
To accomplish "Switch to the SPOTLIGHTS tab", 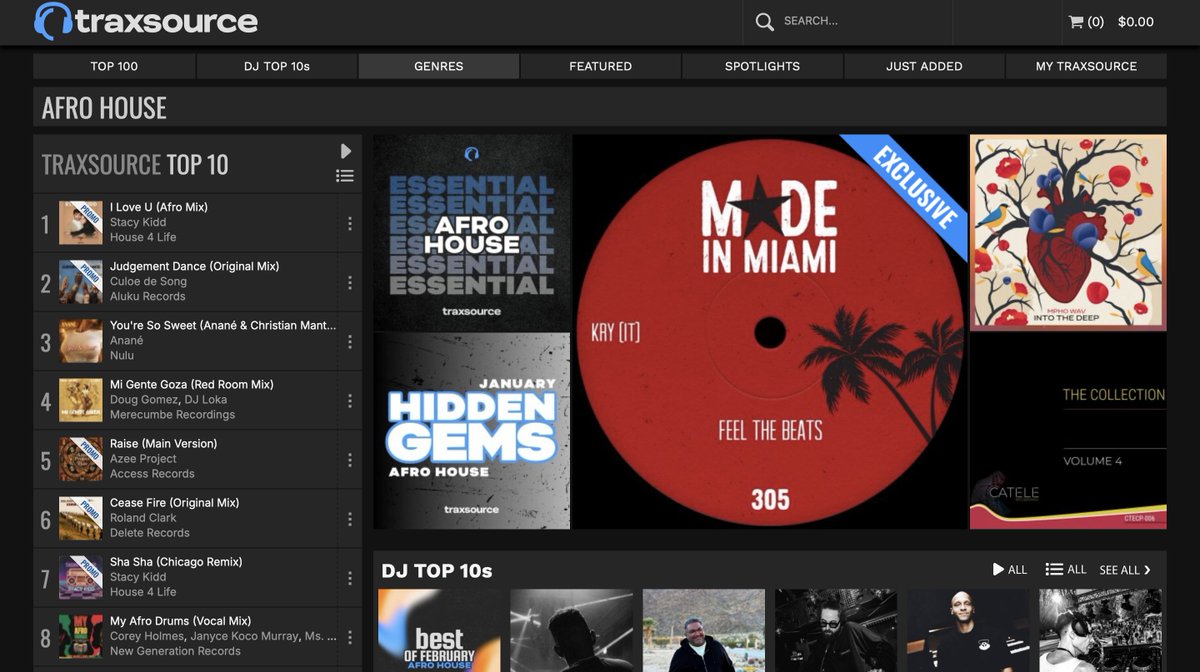I will (763, 66).
